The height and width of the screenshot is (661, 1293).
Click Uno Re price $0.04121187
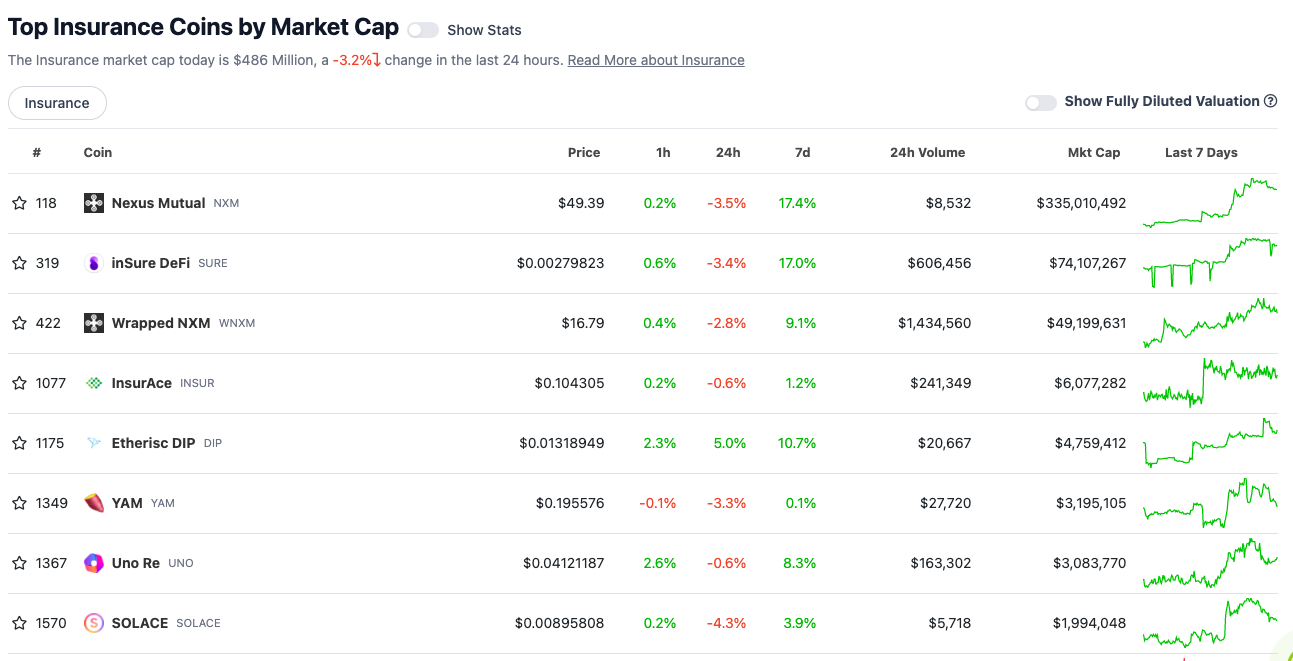(563, 563)
